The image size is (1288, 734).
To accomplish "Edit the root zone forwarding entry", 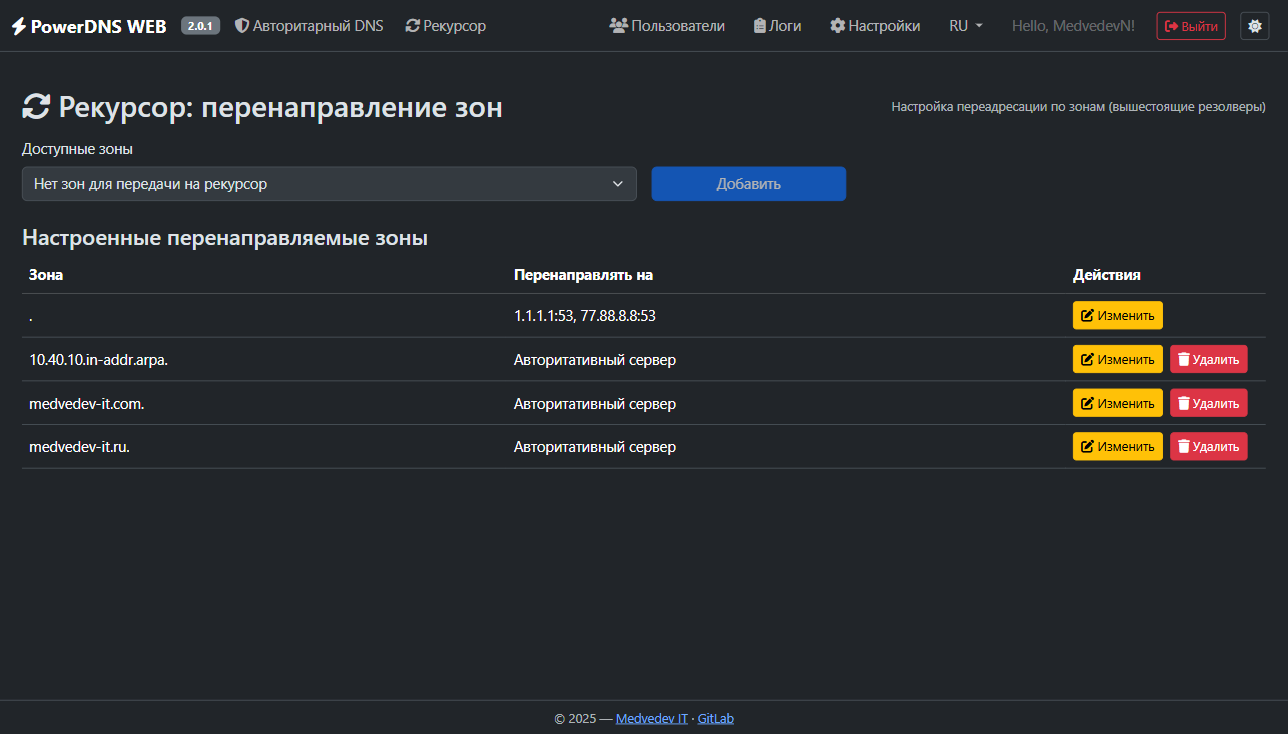I will point(1117,315).
